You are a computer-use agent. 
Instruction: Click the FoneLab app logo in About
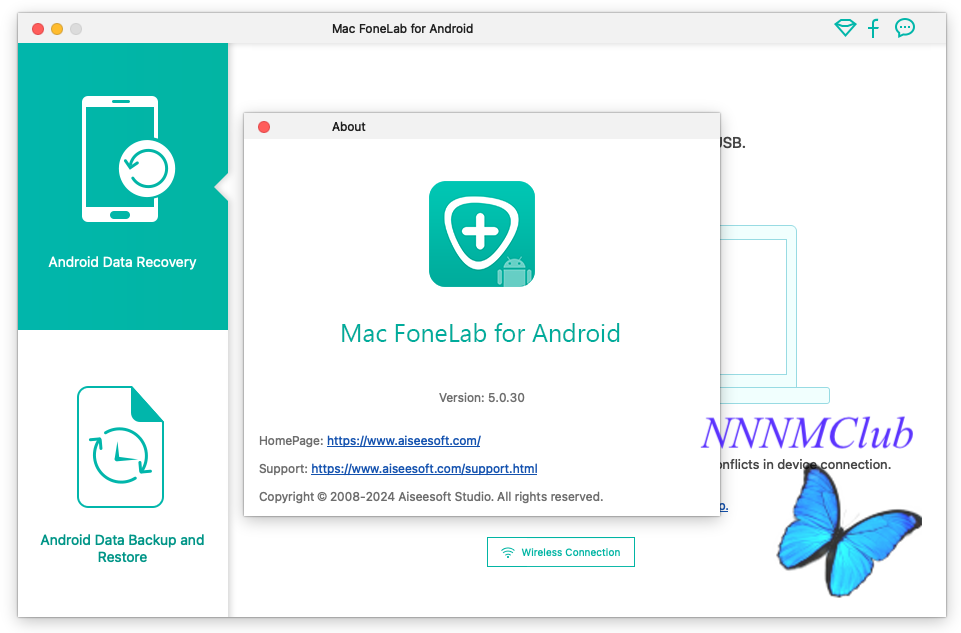[x=482, y=234]
